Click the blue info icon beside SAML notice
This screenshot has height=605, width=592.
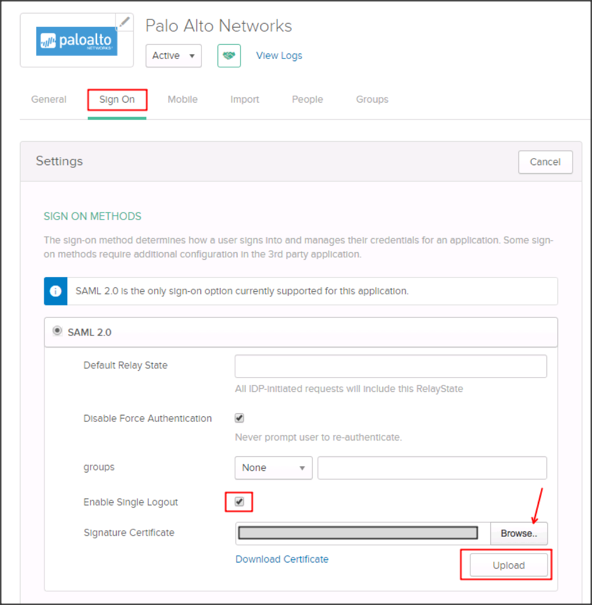(x=56, y=291)
